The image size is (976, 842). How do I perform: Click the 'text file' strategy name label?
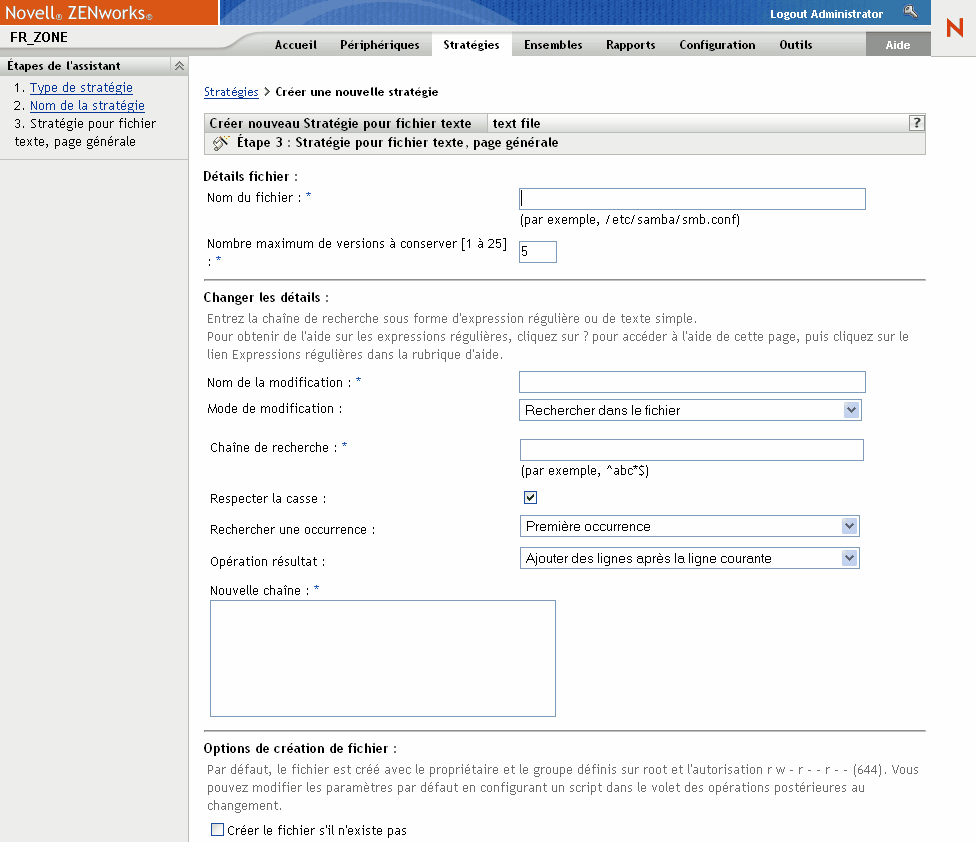[517, 123]
